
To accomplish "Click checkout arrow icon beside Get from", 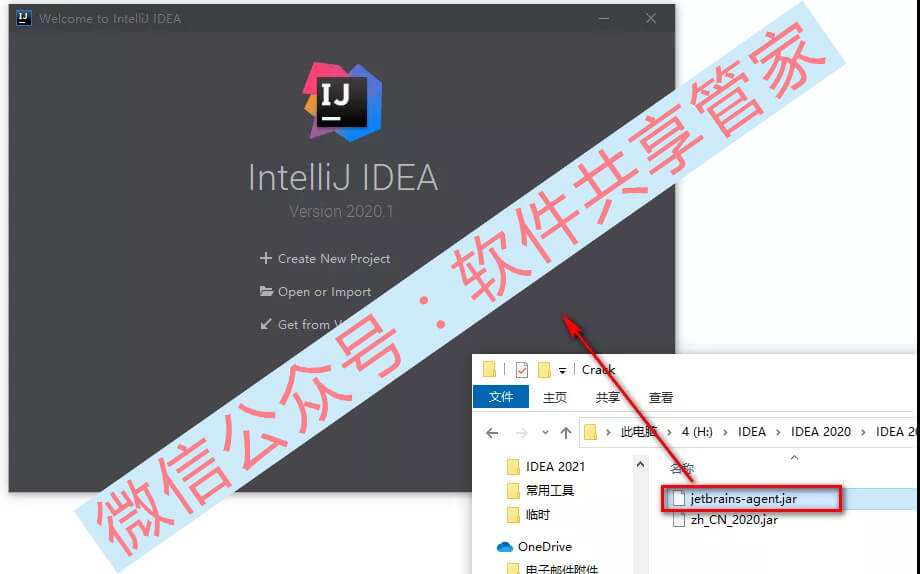I will tap(266, 324).
